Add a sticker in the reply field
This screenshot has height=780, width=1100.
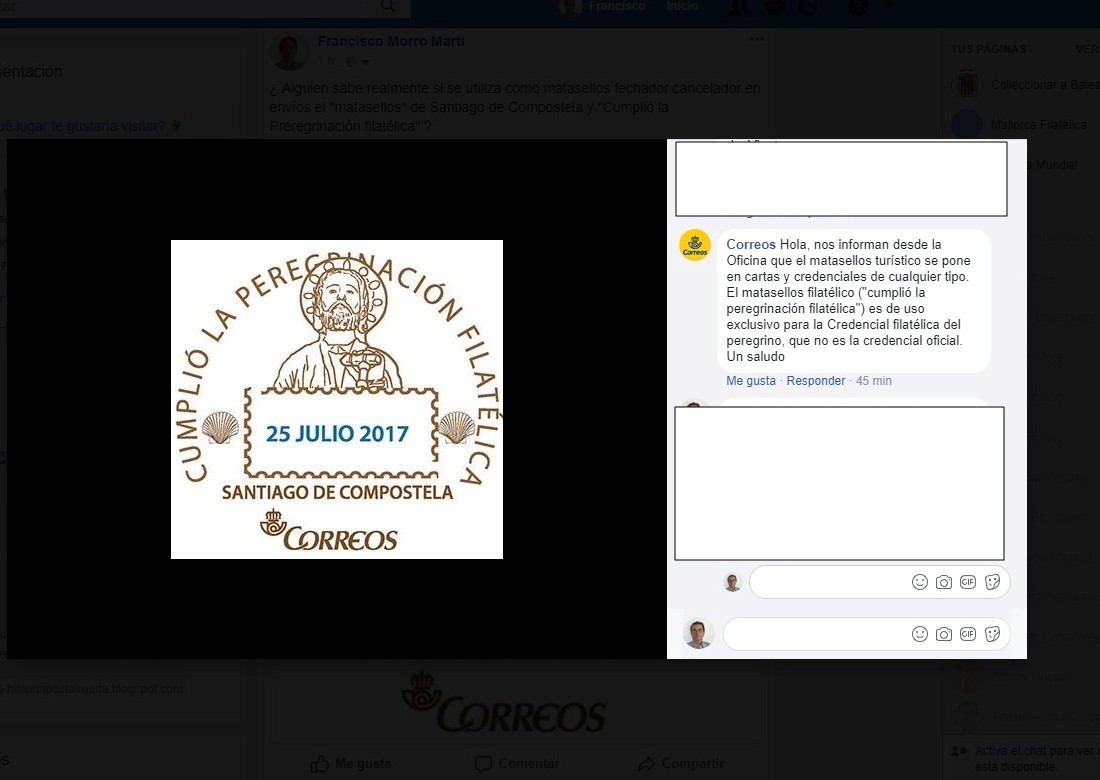pos(993,582)
